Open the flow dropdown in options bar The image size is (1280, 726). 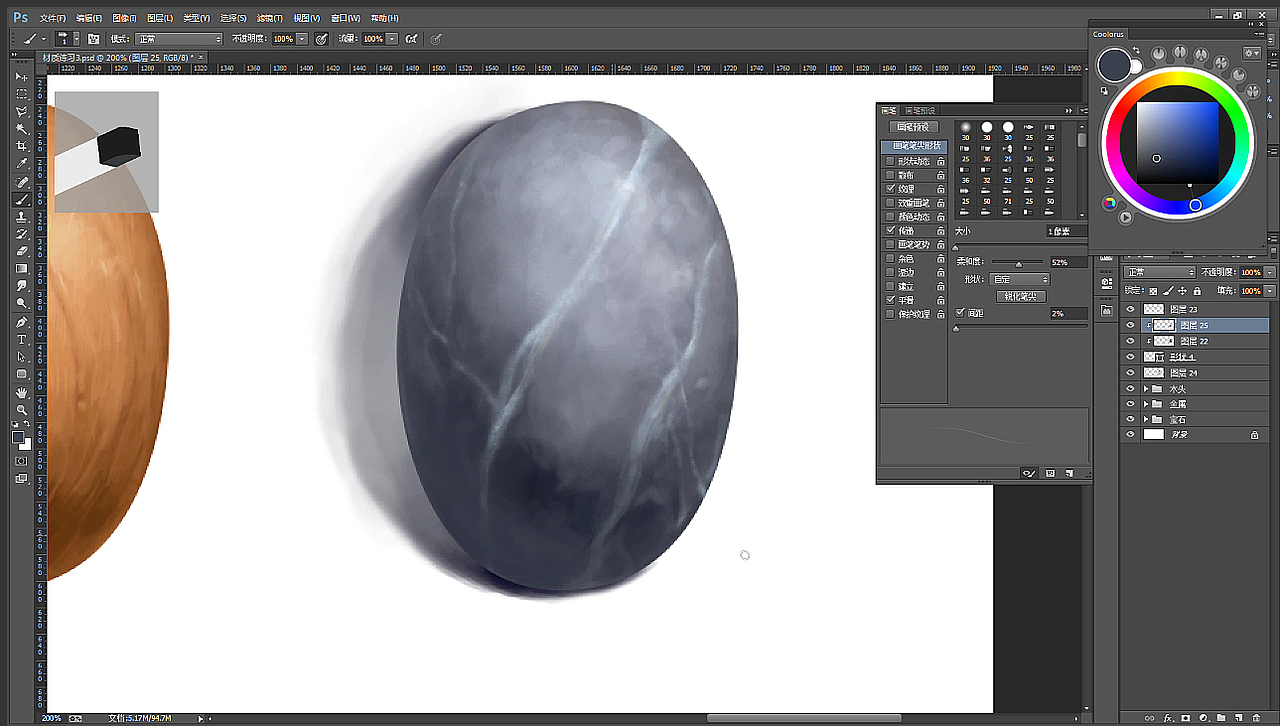coord(392,39)
